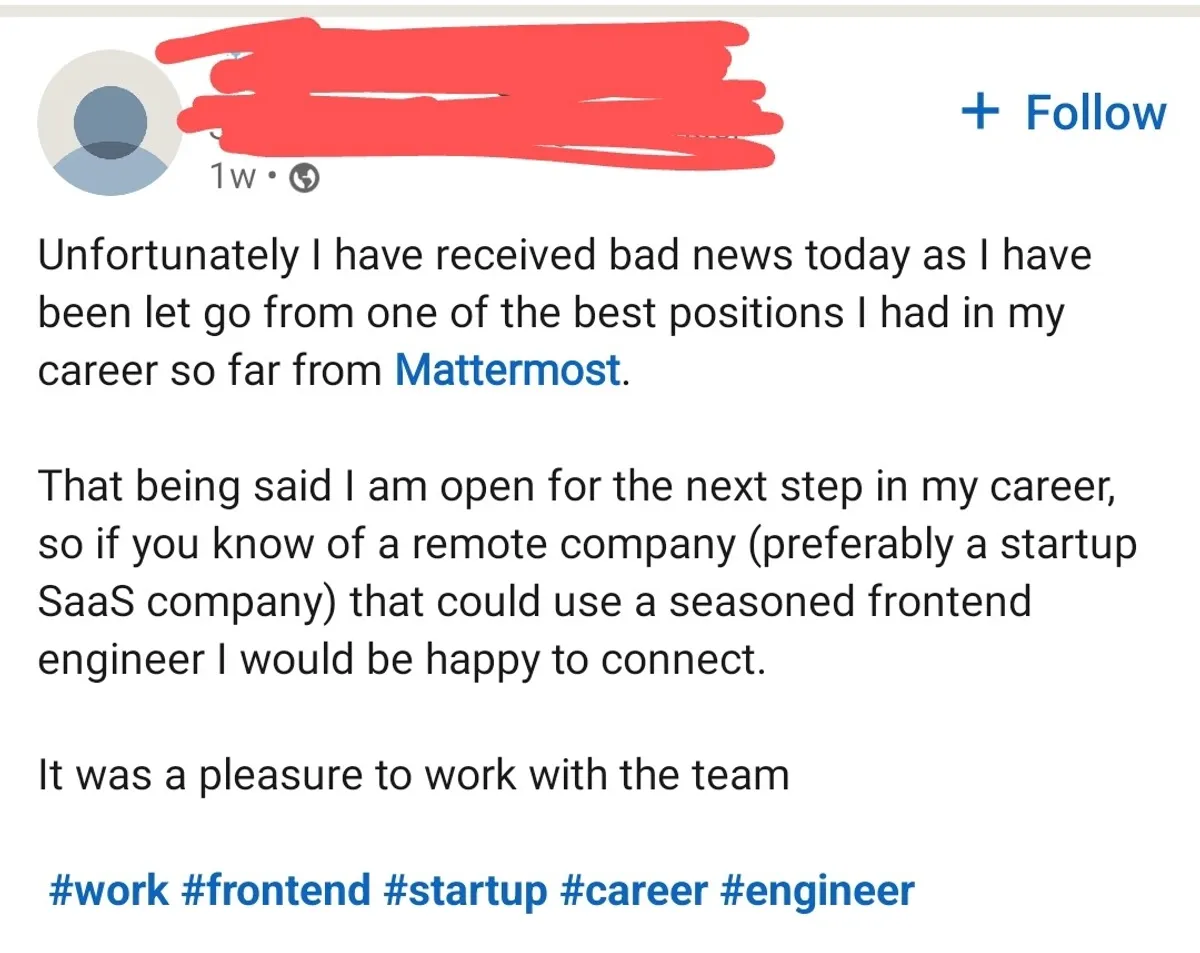The width and height of the screenshot is (1200, 953).
Task: Click the 'been let go from' text line
Action: click(x=551, y=314)
